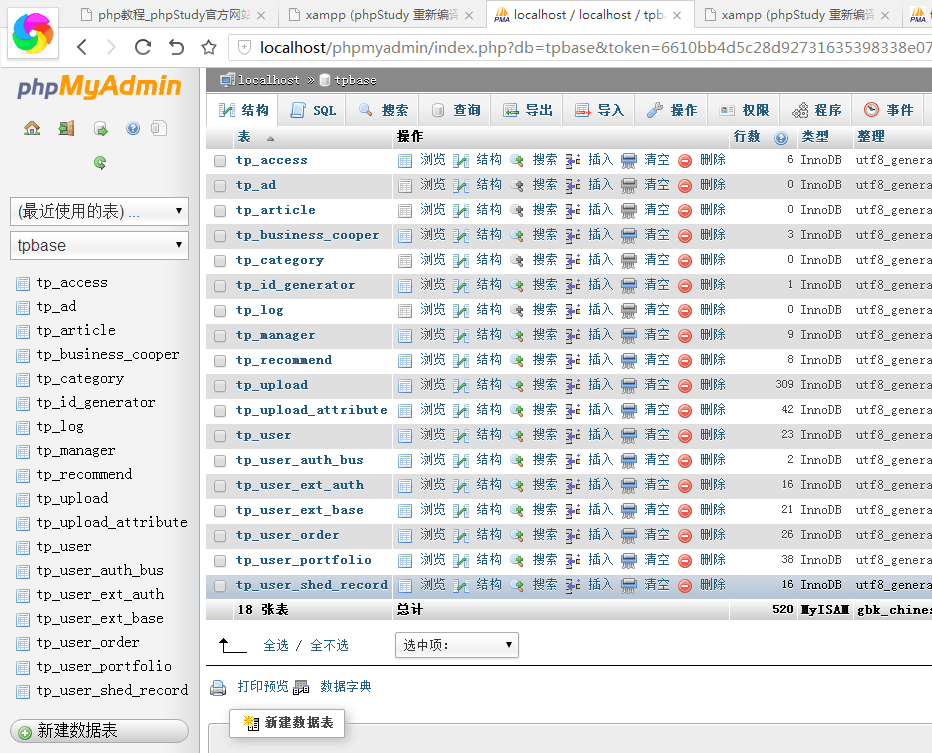Click the phpMyAdmin home icon
Image resolution: width=932 pixels, height=753 pixels.
[x=32, y=128]
